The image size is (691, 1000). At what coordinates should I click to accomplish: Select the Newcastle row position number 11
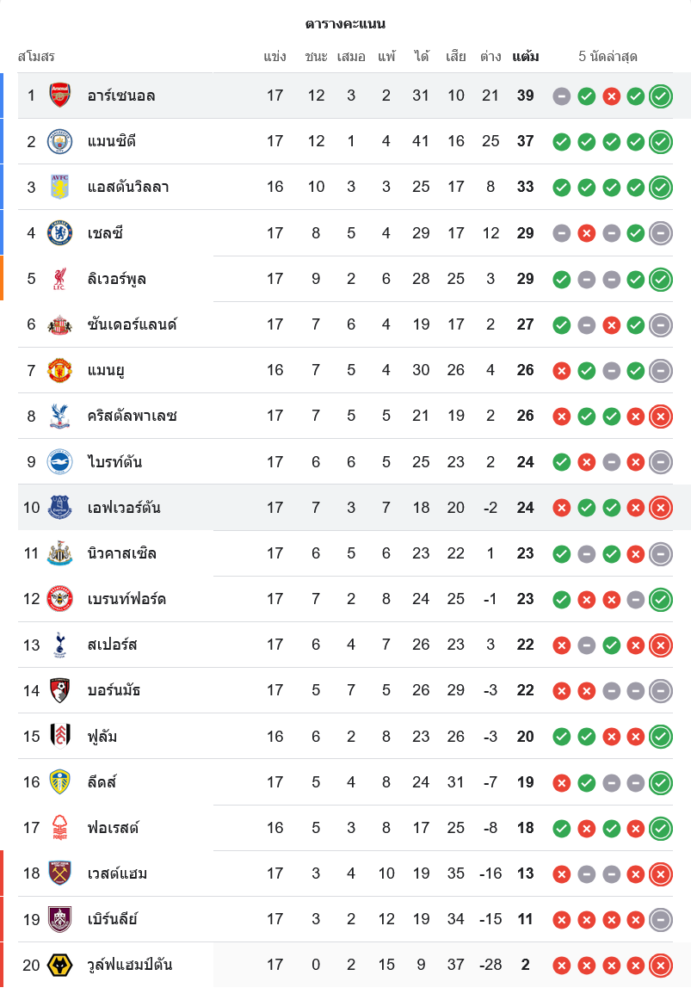[31, 553]
